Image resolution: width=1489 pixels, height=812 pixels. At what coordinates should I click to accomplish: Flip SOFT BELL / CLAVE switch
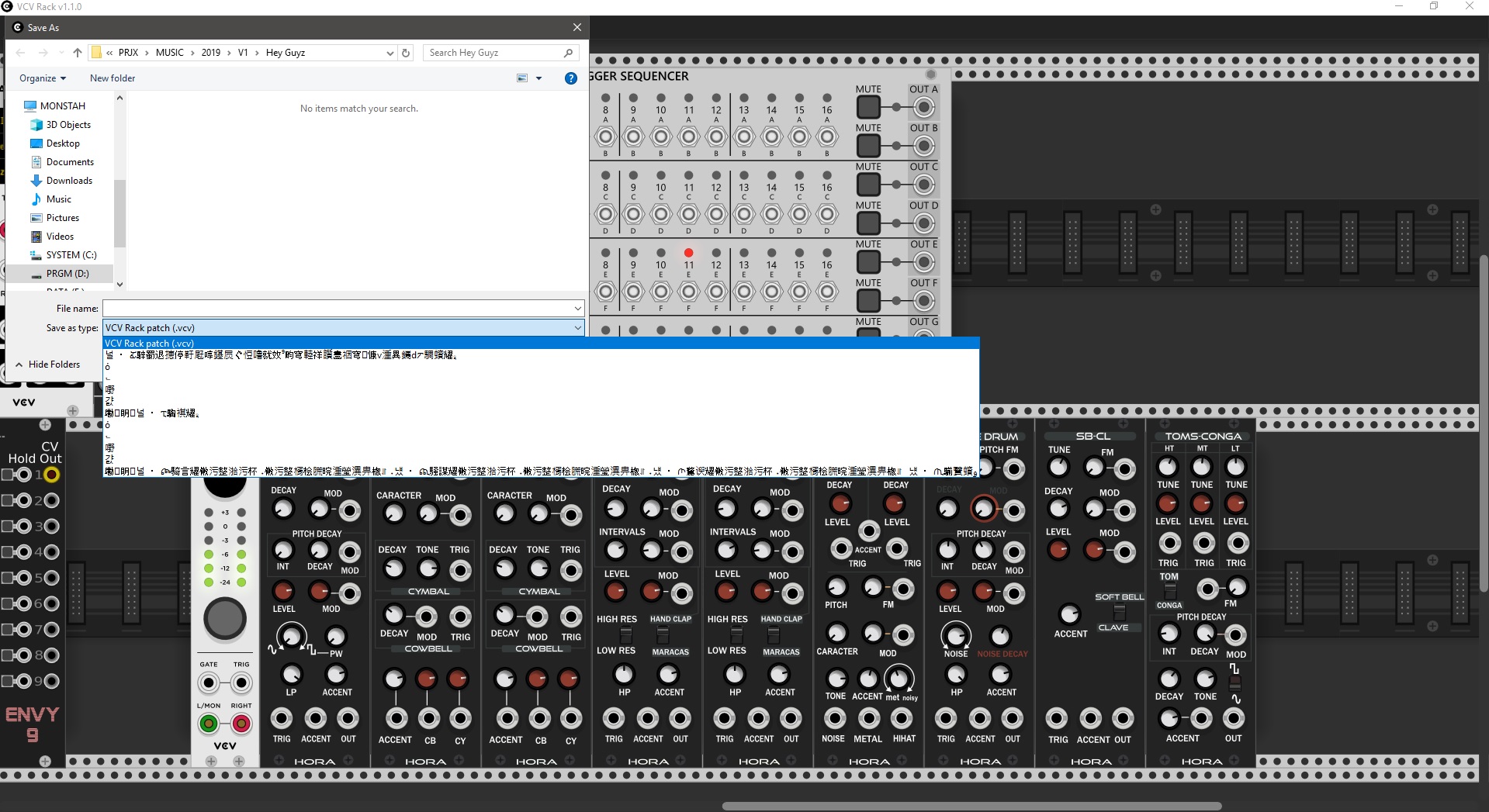[1120, 612]
